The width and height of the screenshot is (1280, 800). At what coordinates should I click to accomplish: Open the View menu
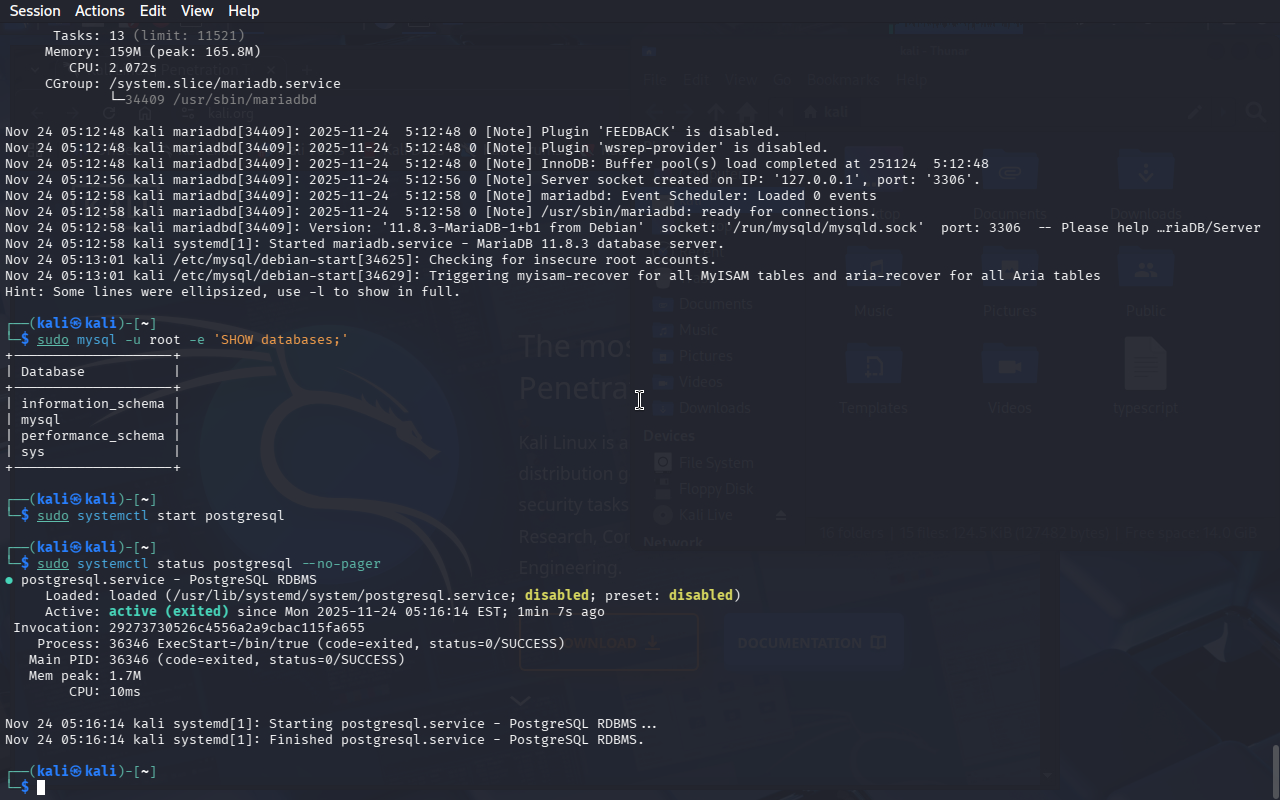[x=197, y=11]
